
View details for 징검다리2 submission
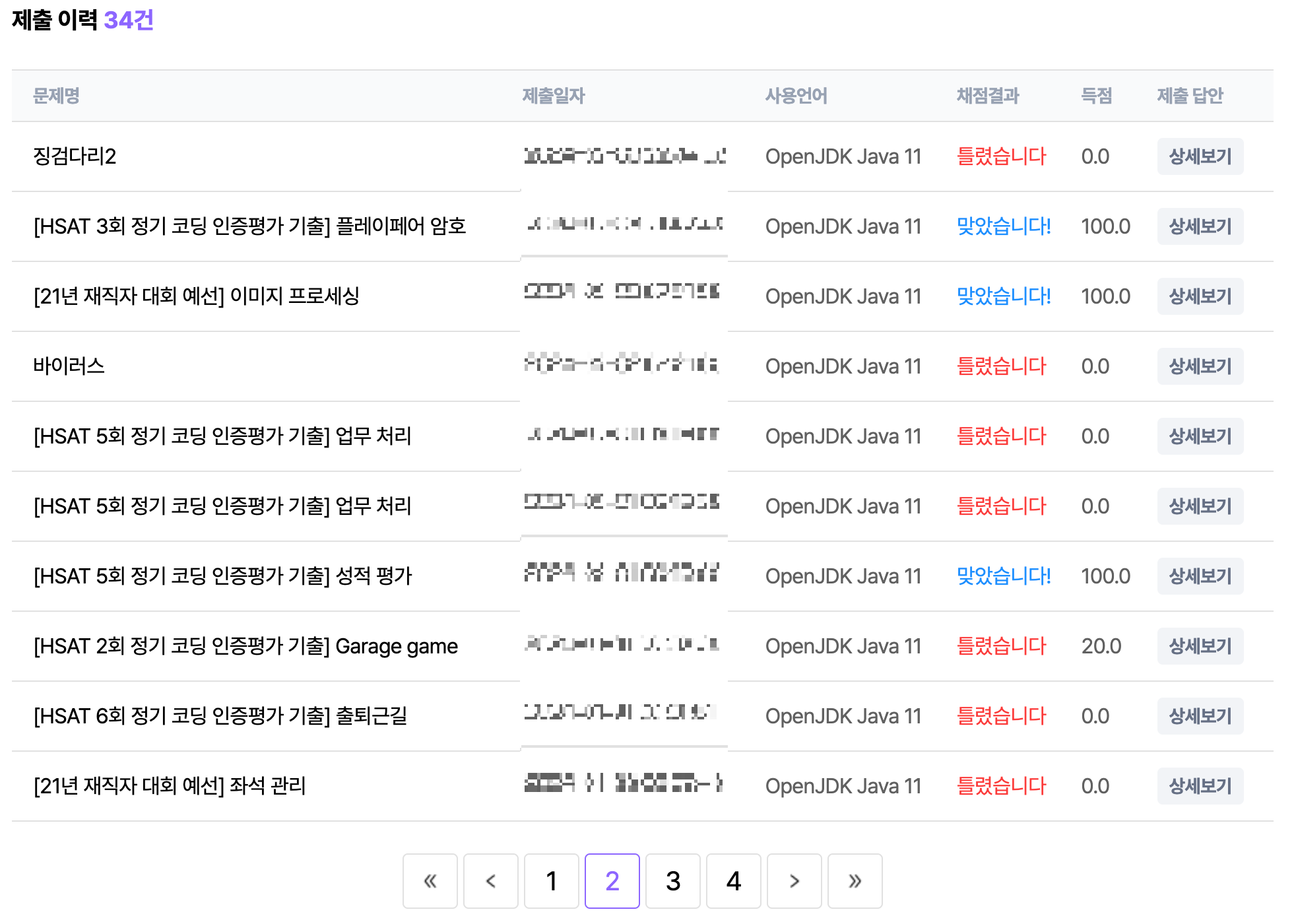(1200, 156)
